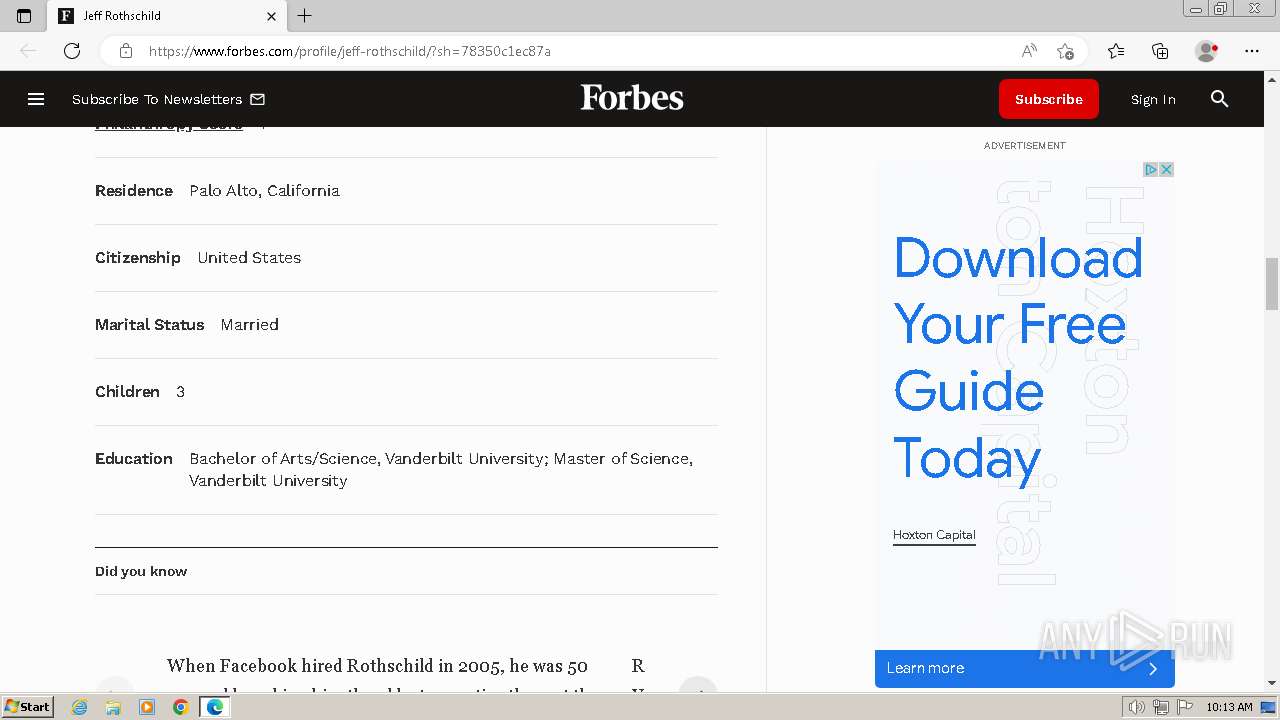
Task: Click the Windows Start button
Action: pos(27,707)
